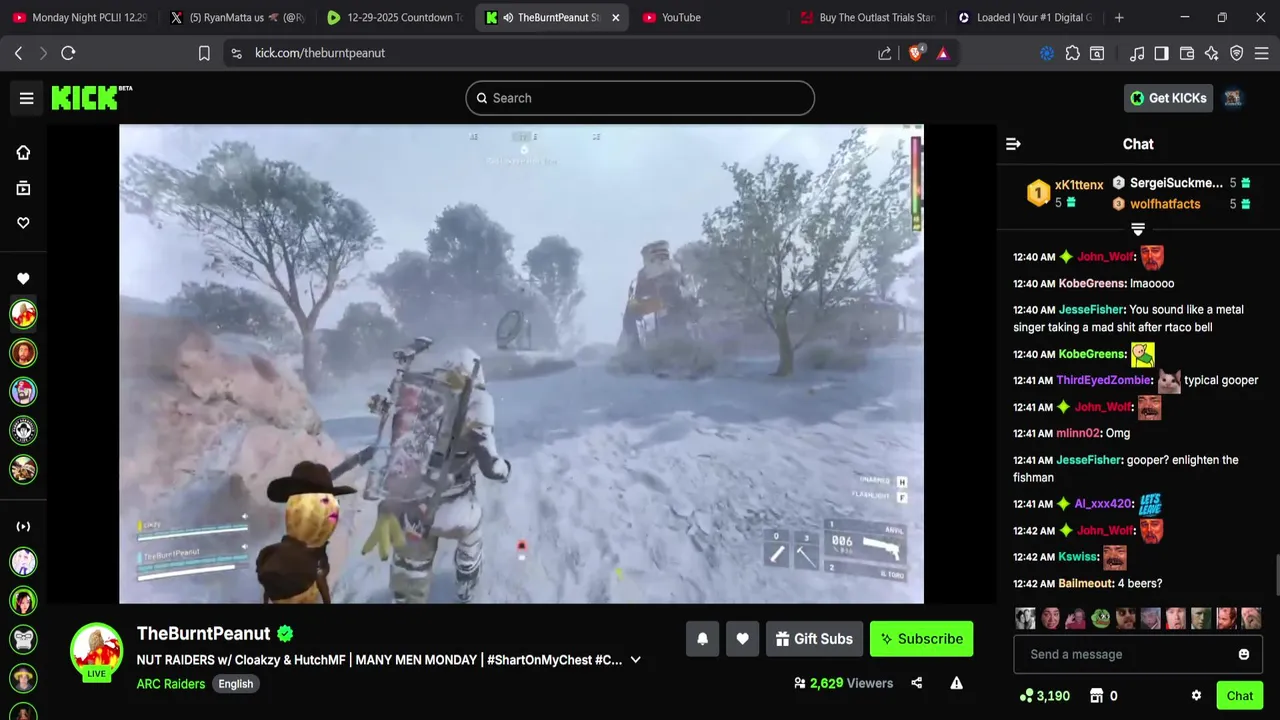
Task: Open chat settings gear icon
Action: coord(1196,696)
